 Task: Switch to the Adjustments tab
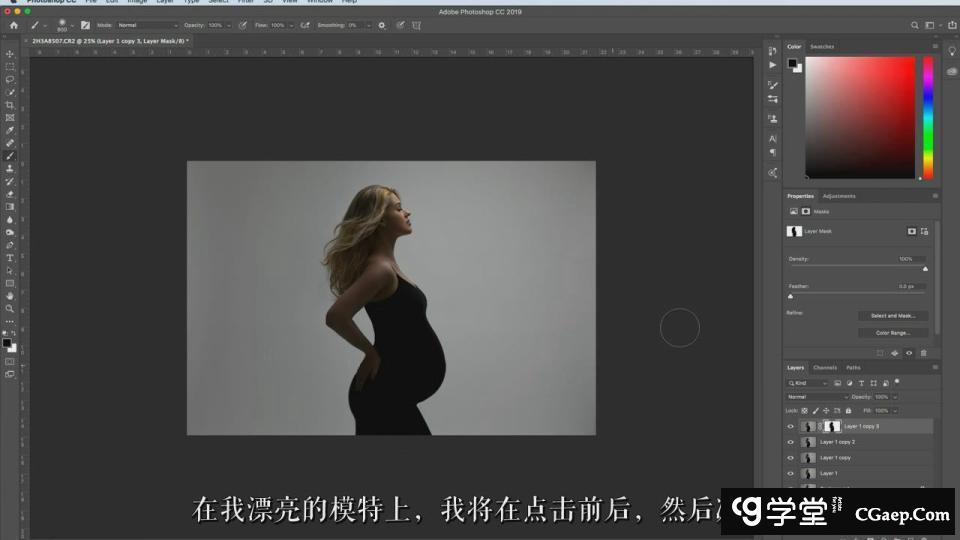point(839,196)
